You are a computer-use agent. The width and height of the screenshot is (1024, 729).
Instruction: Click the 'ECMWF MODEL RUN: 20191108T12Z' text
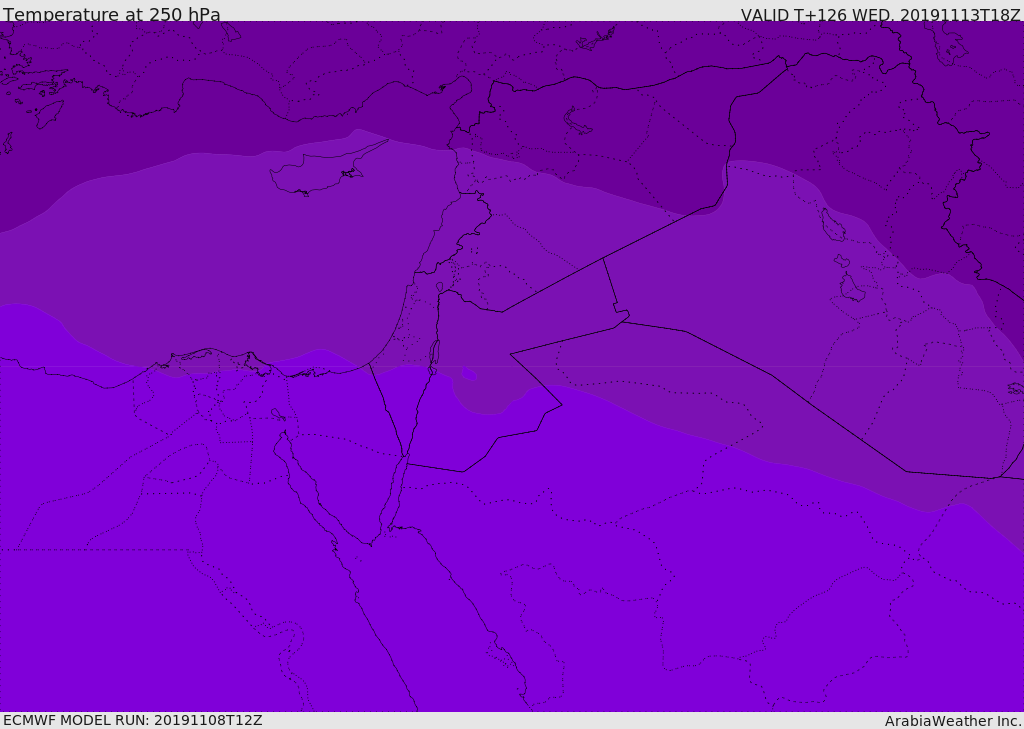[x=133, y=720]
